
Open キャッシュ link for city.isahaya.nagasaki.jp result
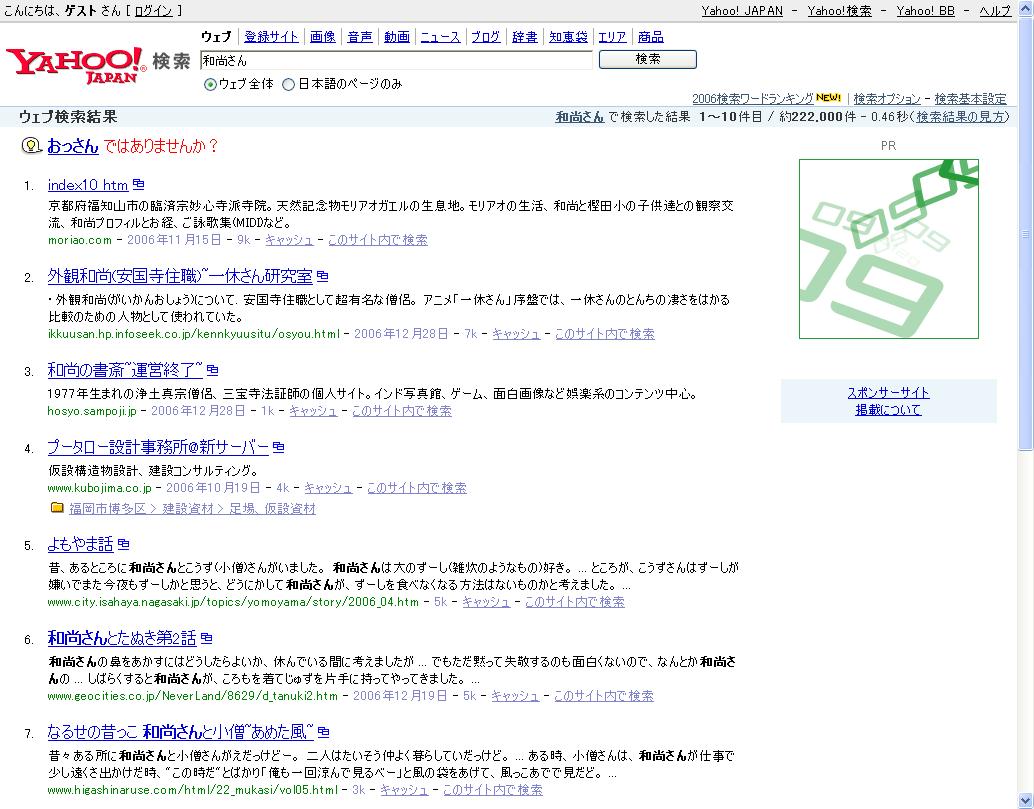(x=486, y=602)
